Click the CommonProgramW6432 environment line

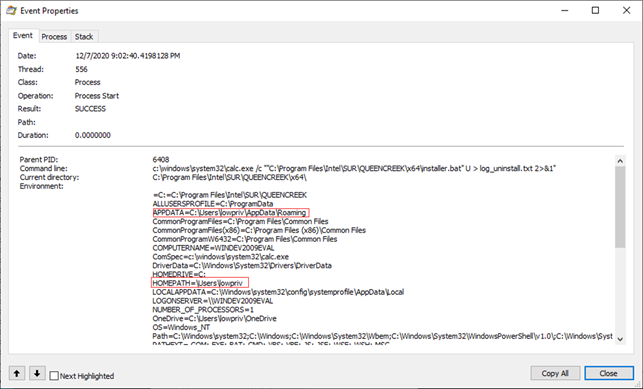click(245, 239)
